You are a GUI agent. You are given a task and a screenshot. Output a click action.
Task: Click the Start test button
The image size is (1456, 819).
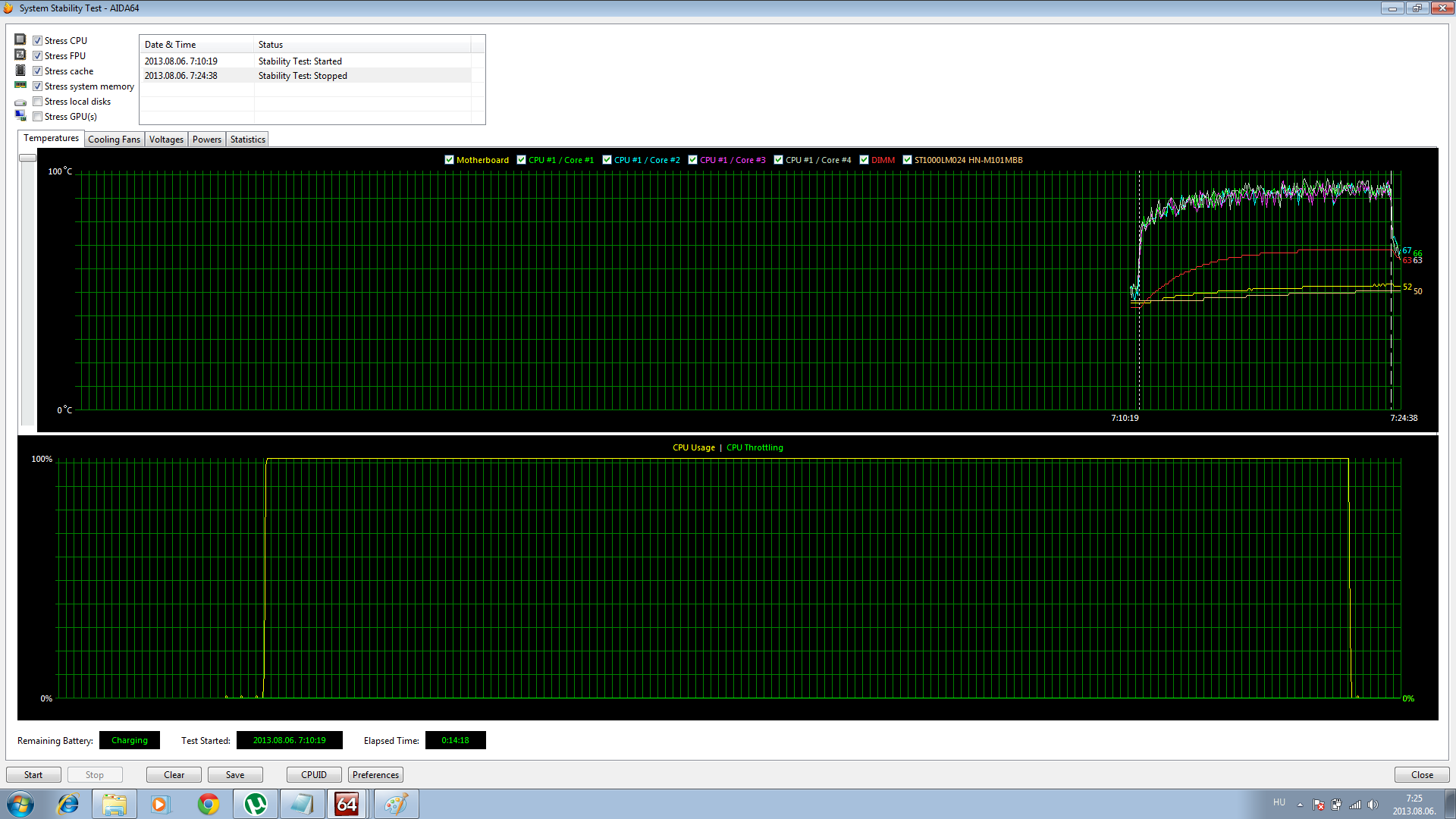[x=33, y=775]
